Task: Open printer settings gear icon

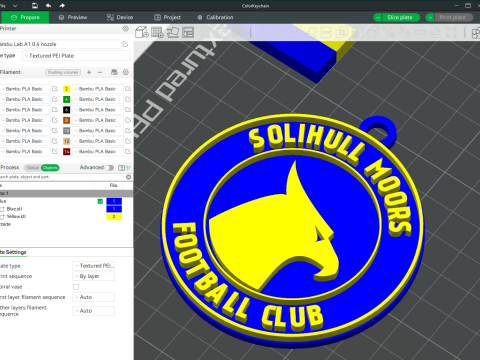Action: [x=126, y=29]
